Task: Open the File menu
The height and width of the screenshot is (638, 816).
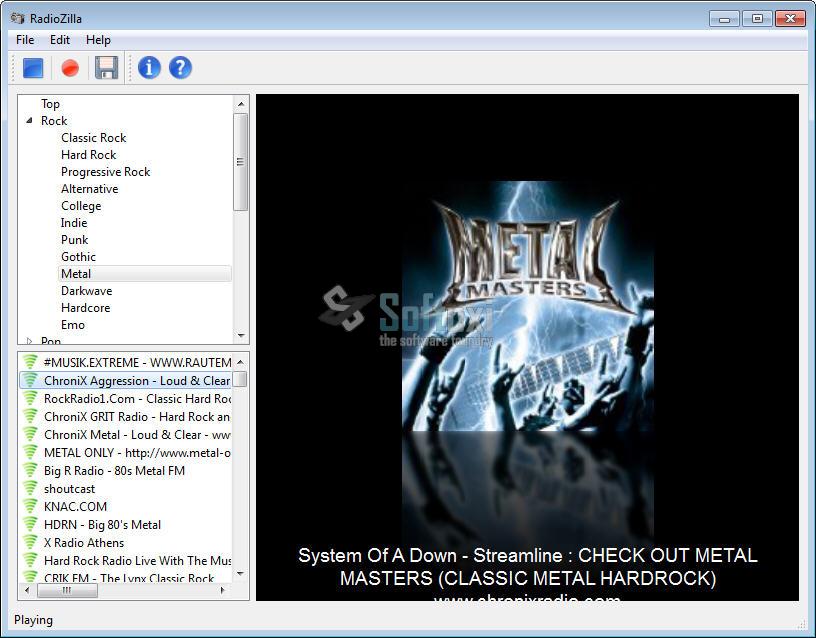Action: click(x=25, y=40)
